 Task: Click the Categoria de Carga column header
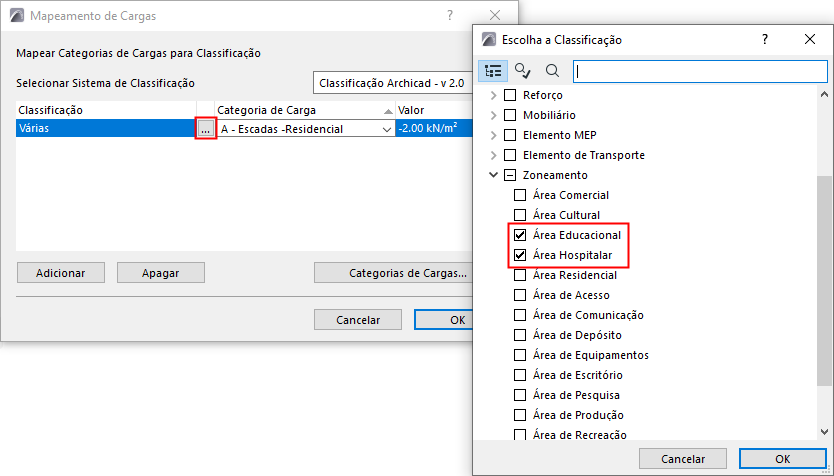pos(300,110)
